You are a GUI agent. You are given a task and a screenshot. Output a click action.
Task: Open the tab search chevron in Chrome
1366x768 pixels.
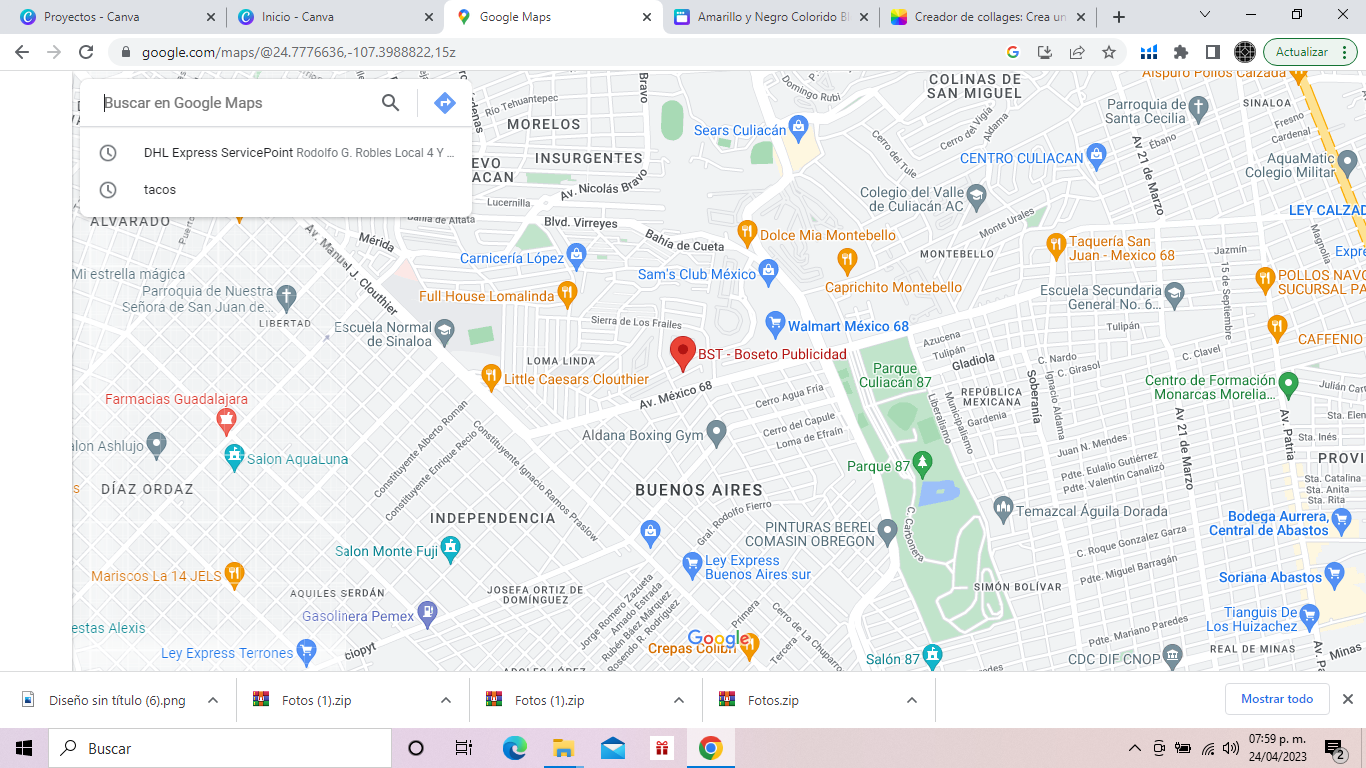pyautogui.click(x=1205, y=15)
